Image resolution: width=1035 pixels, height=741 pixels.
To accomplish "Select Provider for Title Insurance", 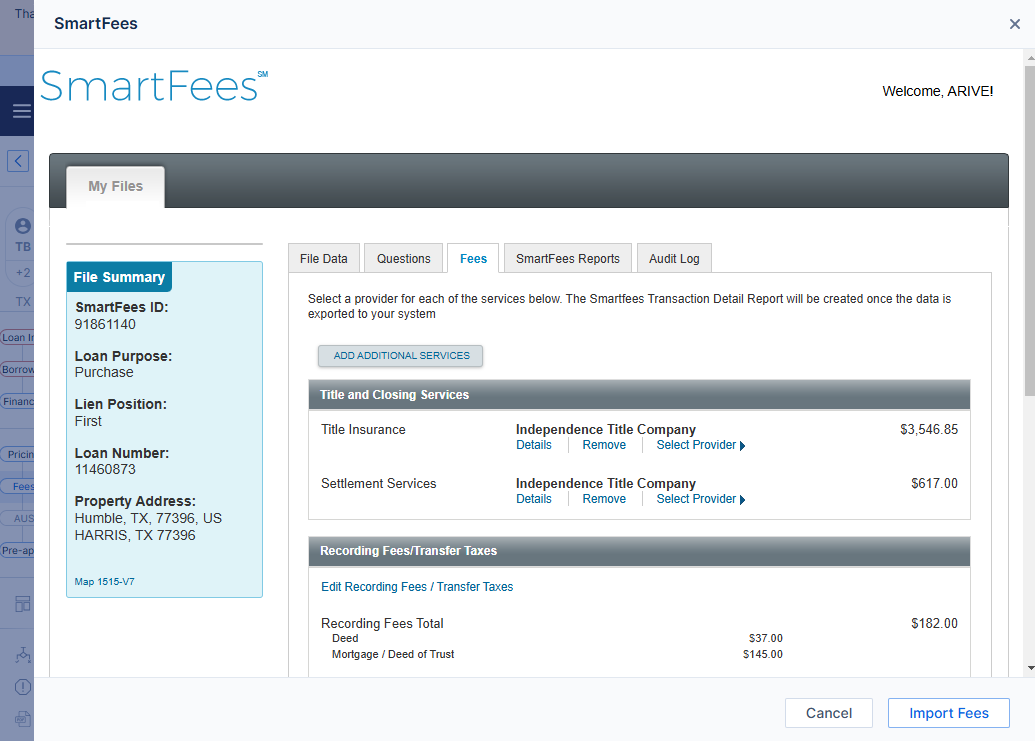I will coord(700,445).
